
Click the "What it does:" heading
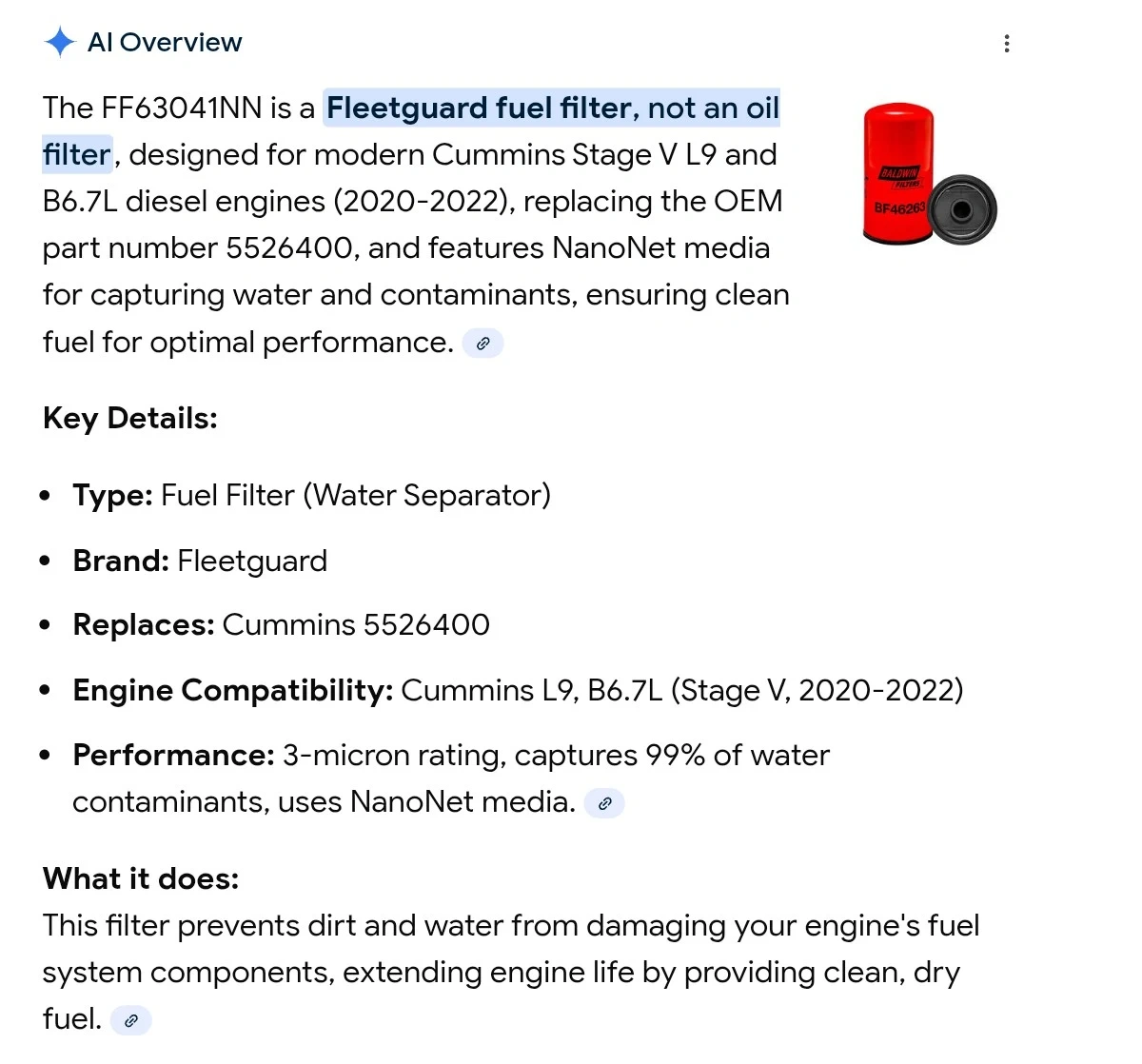tap(141, 878)
